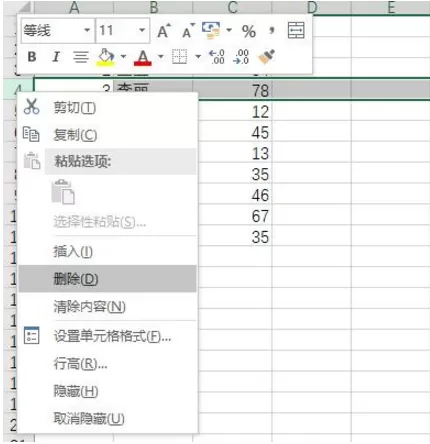Apply percent style
This screenshot has width=430, height=444.
coord(249,31)
